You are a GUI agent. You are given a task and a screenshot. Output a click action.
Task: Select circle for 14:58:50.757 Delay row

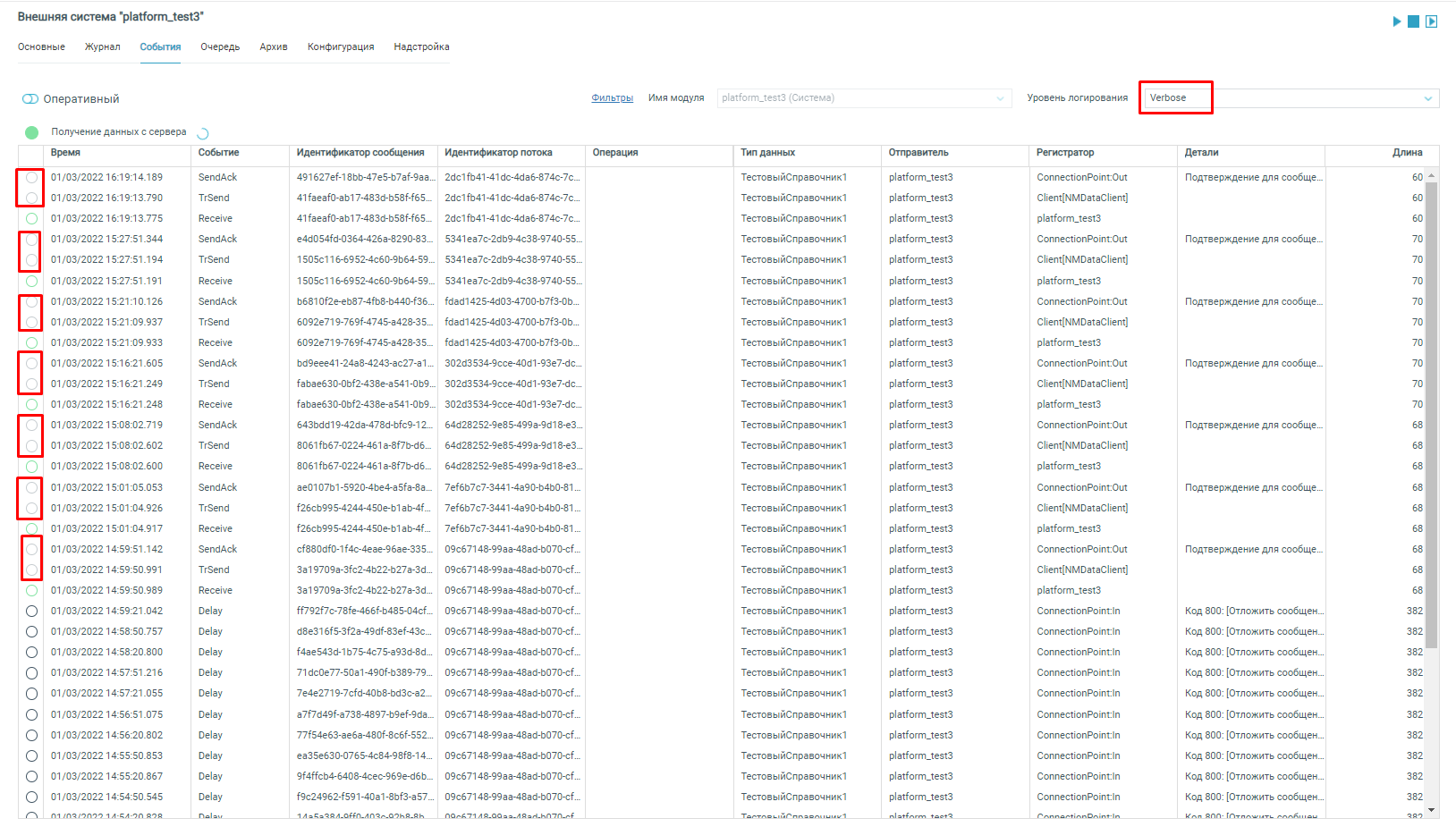[32, 632]
